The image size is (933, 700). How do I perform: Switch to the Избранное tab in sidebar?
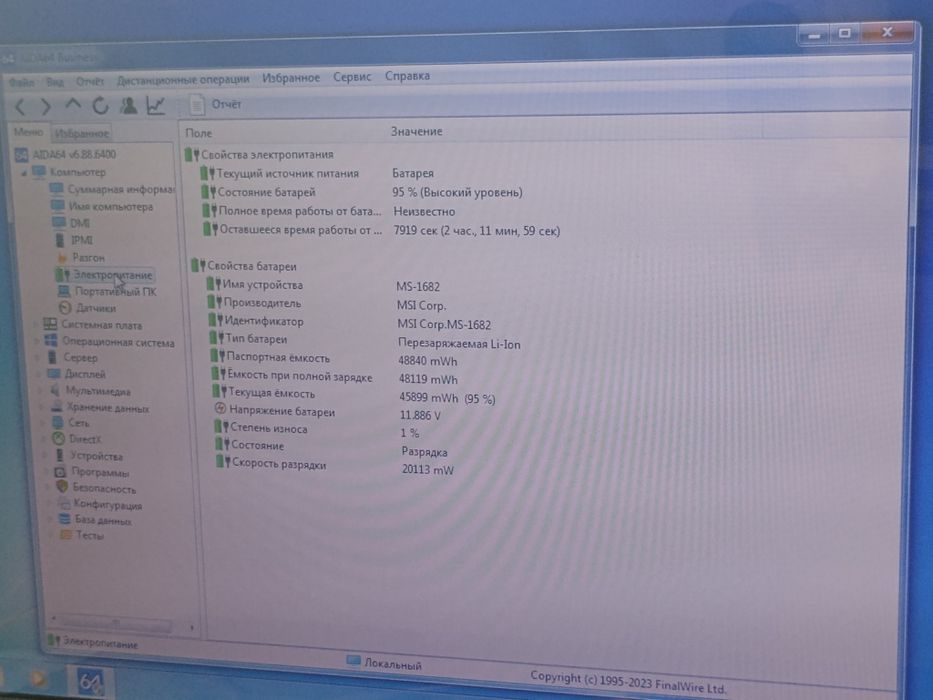click(82, 133)
